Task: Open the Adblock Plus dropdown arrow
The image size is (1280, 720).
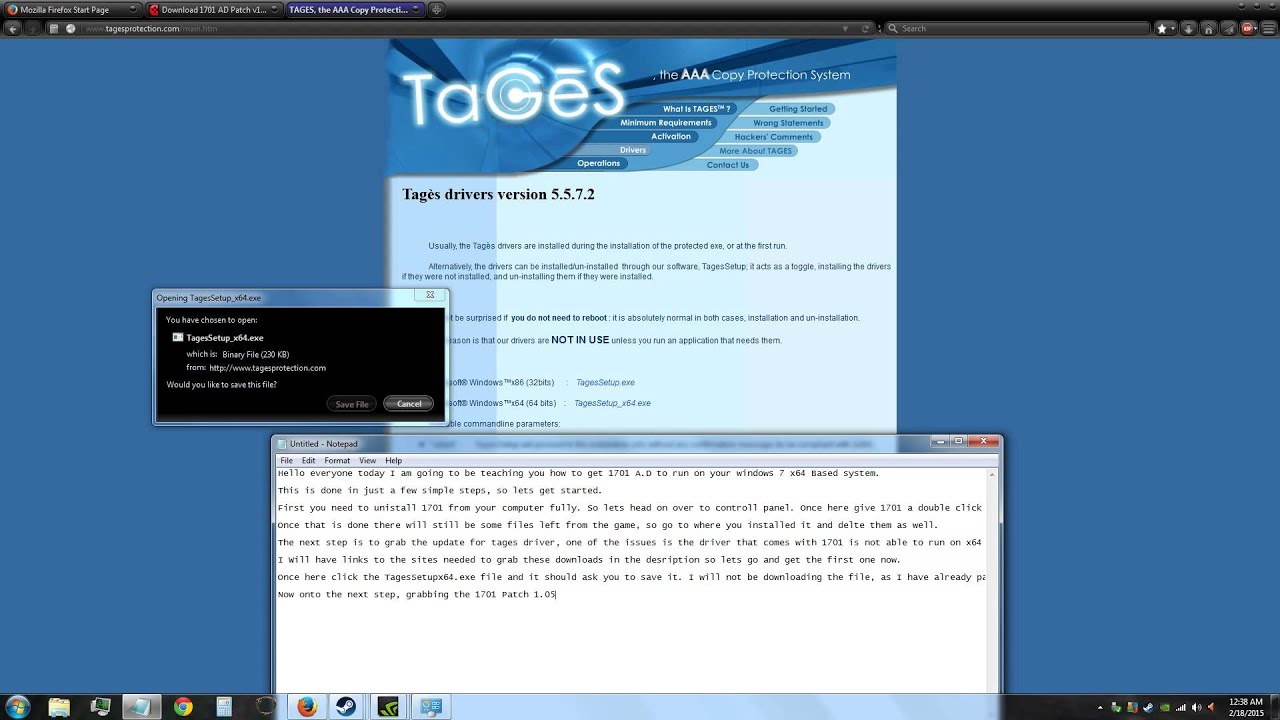Action: (x=1258, y=28)
